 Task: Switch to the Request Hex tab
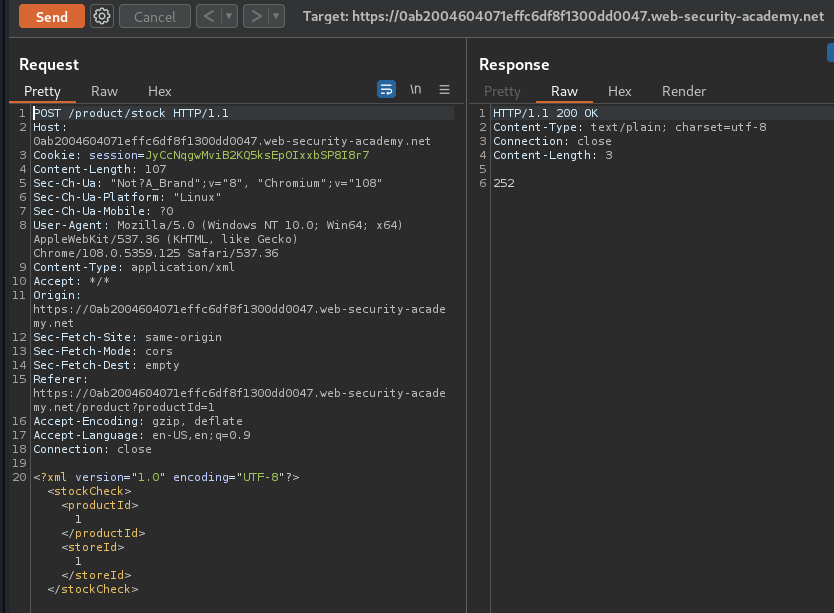click(x=160, y=92)
